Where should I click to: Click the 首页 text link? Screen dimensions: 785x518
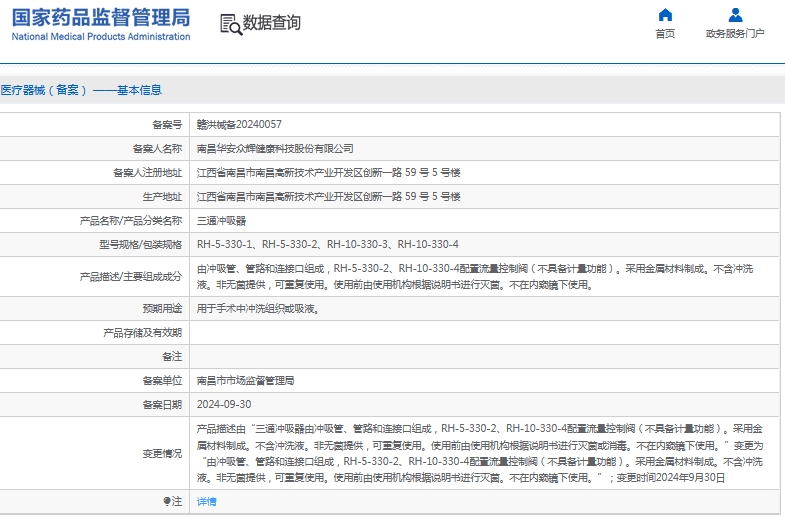[665, 34]
